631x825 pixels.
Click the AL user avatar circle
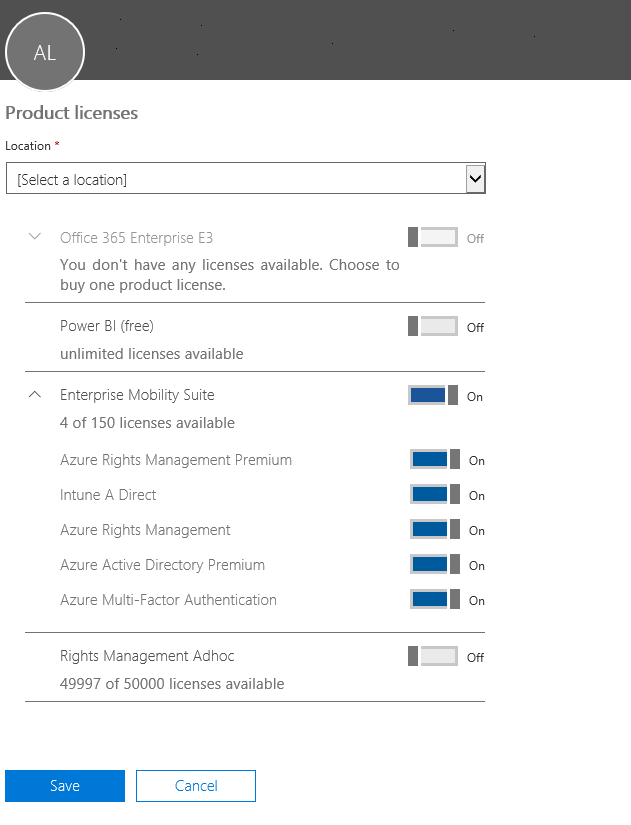45,52
